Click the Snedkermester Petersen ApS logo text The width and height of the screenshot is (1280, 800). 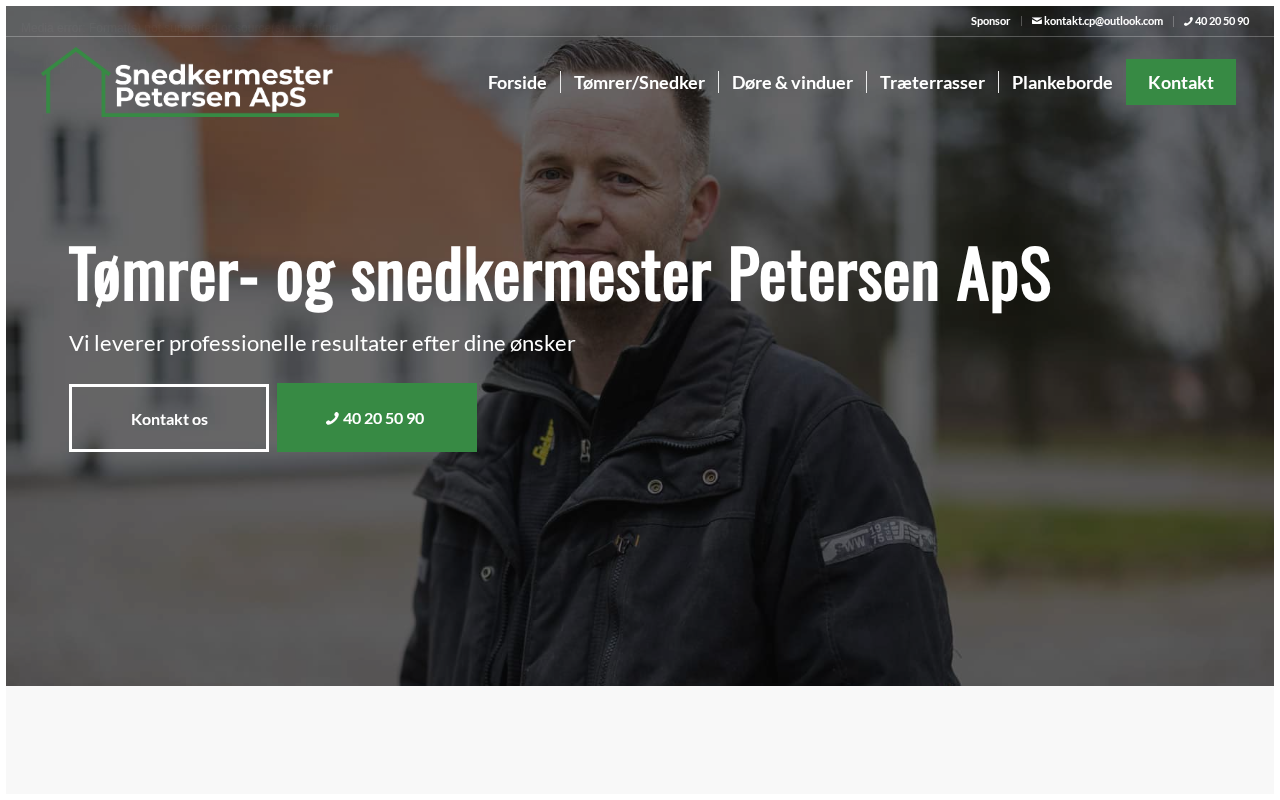(224, 86)
